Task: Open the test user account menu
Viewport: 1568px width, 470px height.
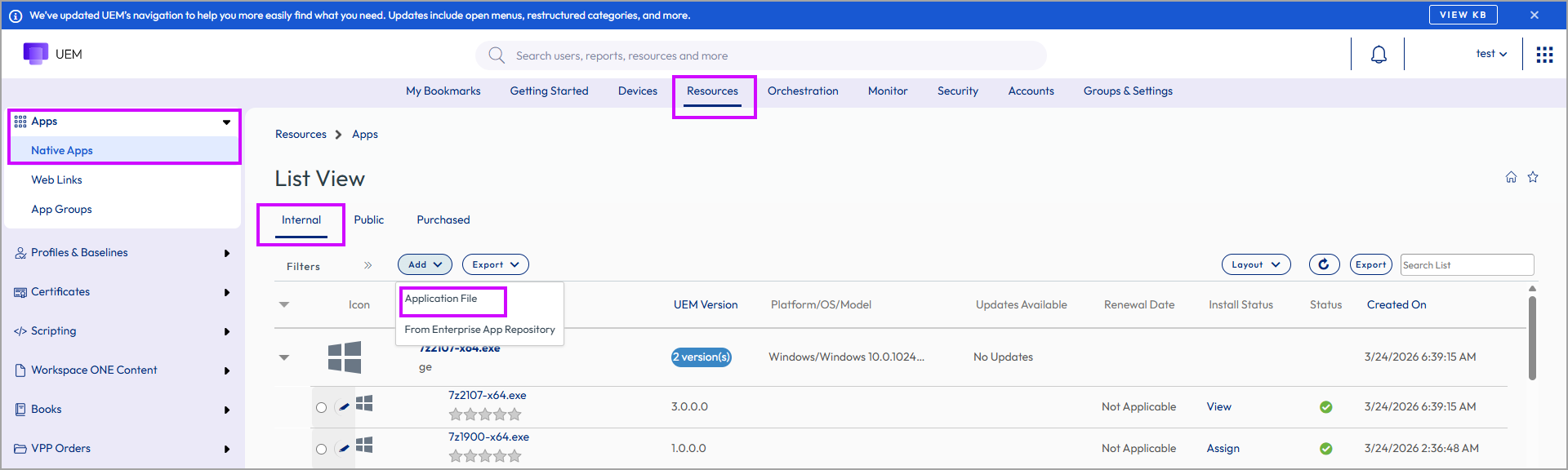Action: tap(1491, 54)
